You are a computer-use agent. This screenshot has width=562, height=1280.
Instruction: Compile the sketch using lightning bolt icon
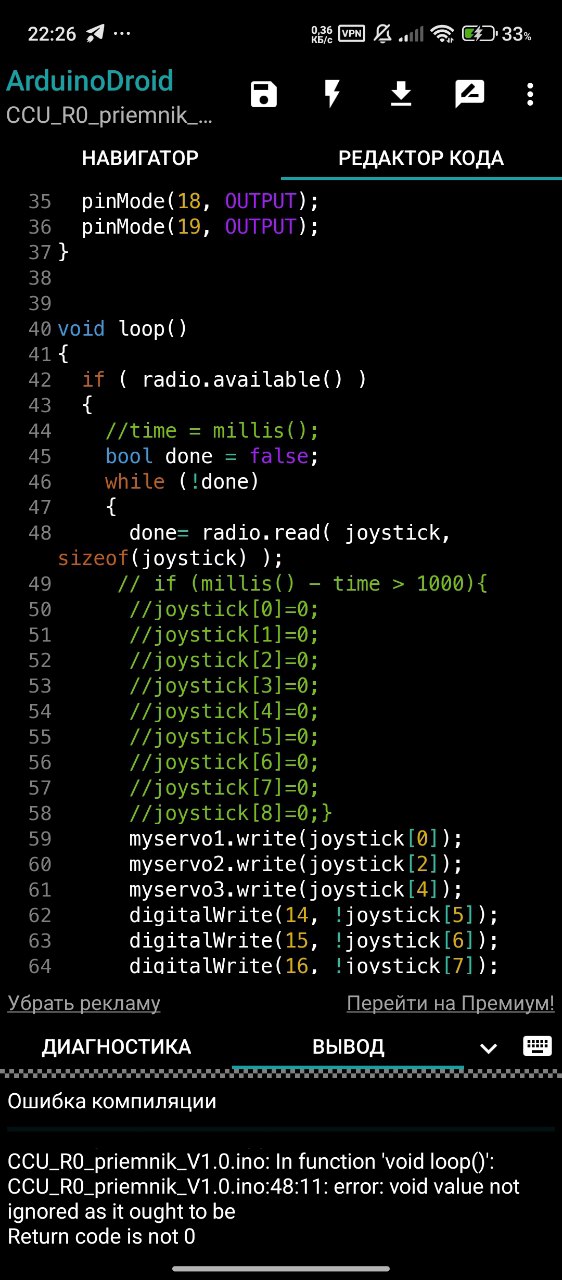coord(332,95)
